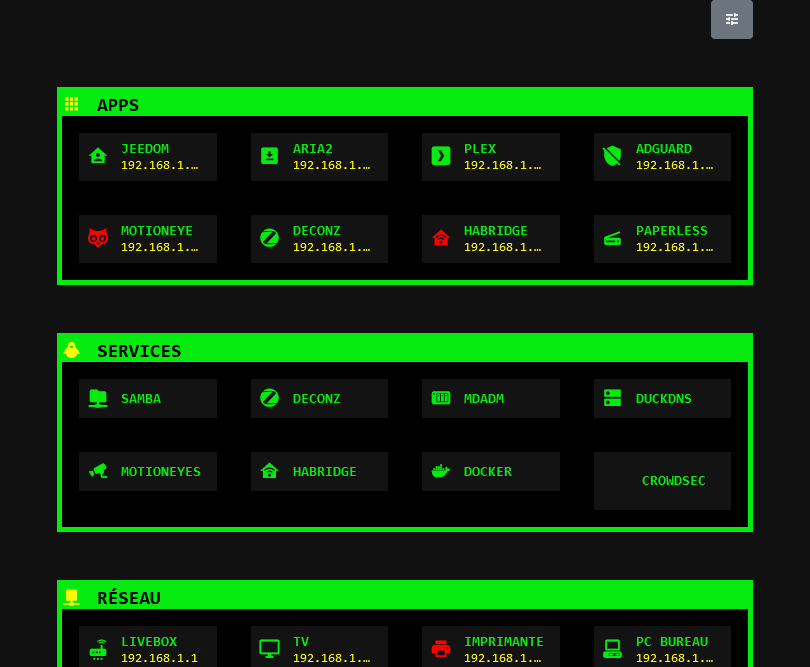The height and width of the screenshot is (667, 810).
Task: Click the Plex chevron icon
Action: 441,156
